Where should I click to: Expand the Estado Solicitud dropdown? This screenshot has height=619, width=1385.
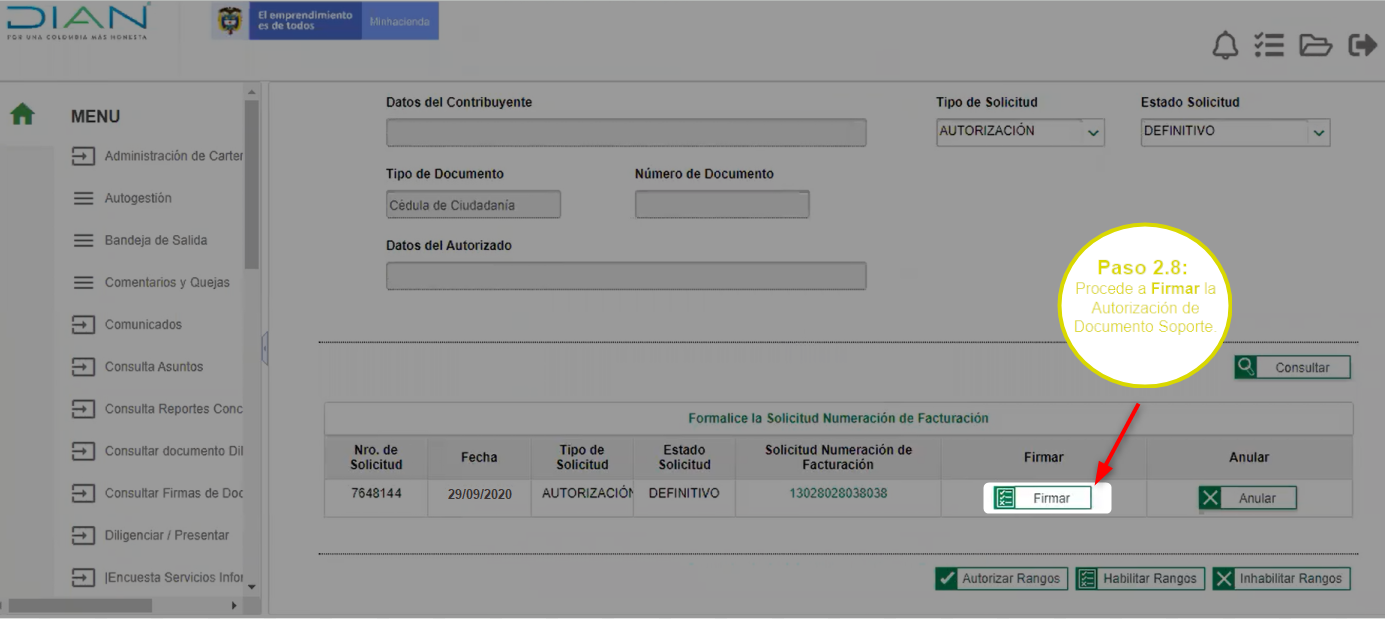(1319, 133)
